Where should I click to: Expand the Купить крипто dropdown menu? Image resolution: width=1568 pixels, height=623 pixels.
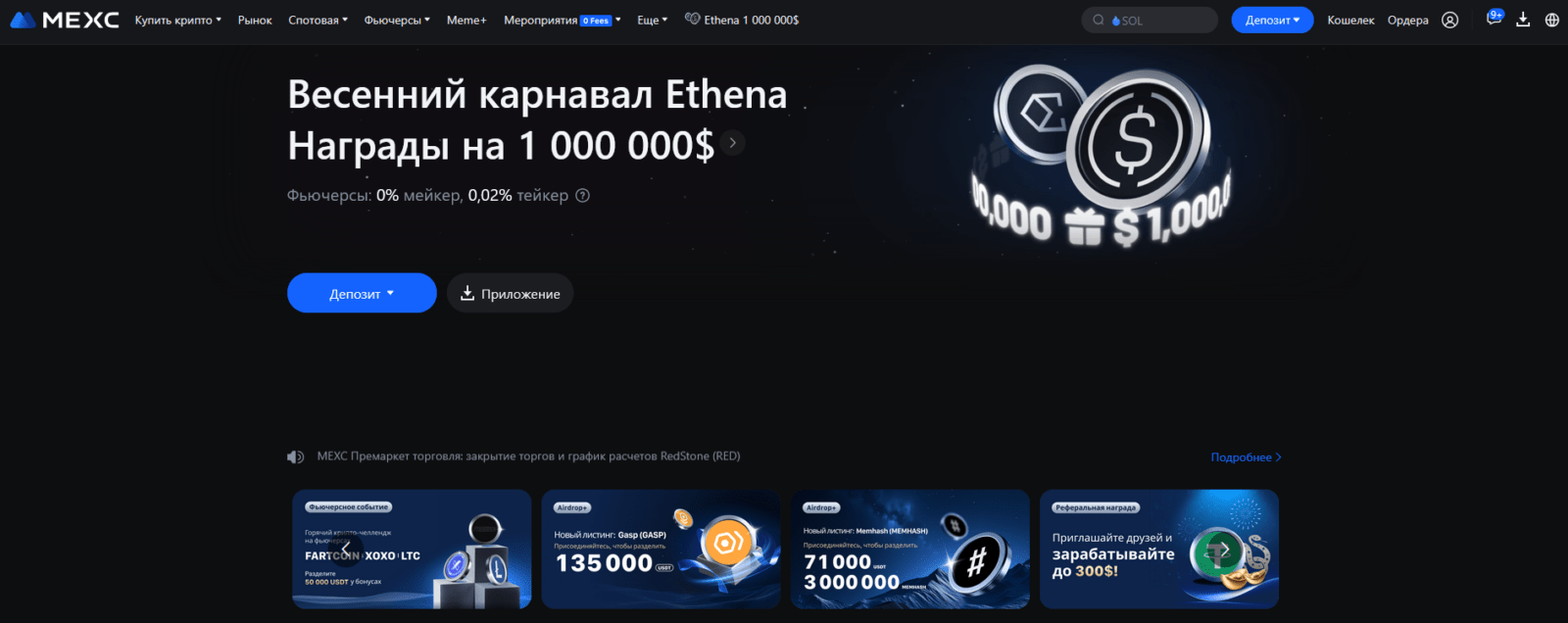[178, 20]
